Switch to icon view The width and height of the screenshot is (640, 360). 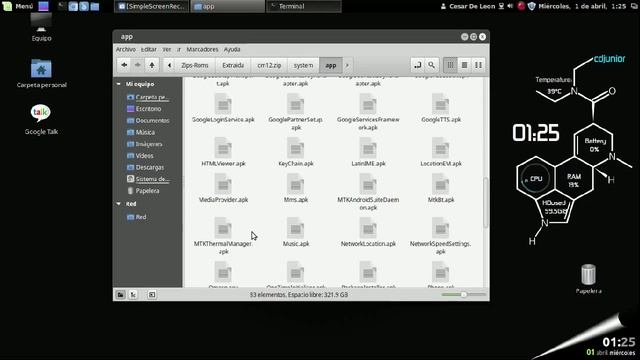point(450,65)
